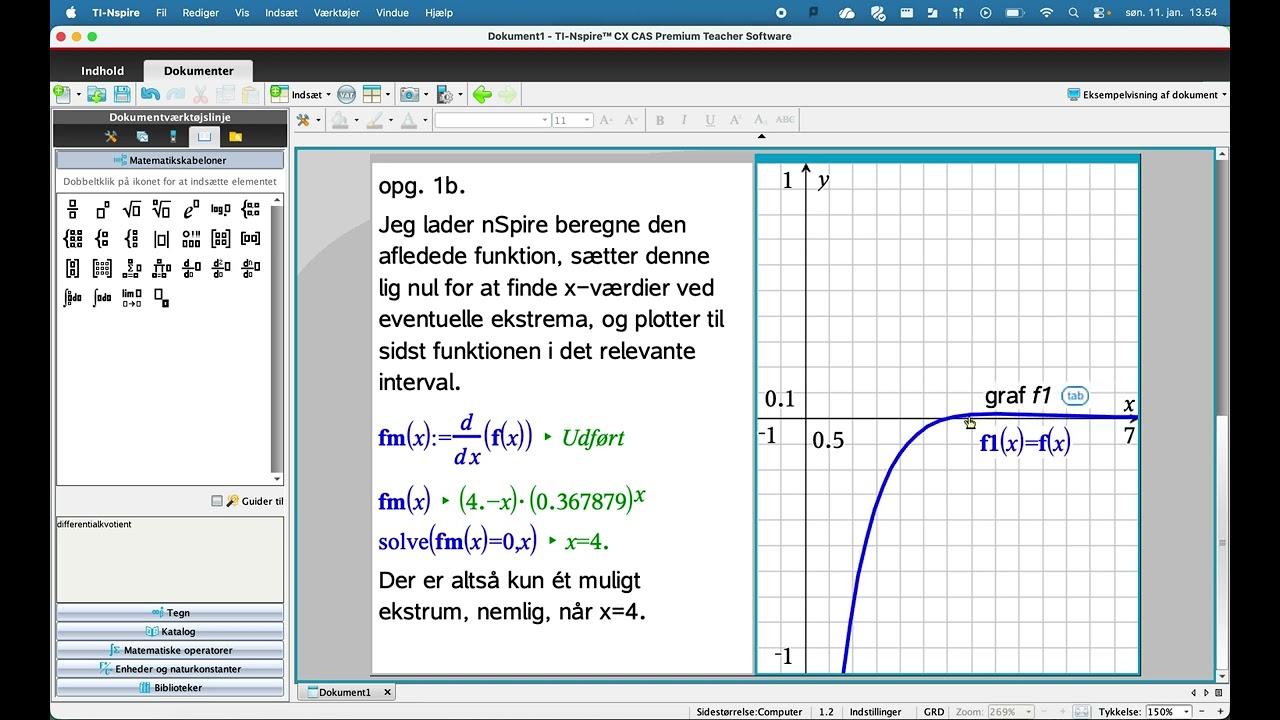The image size is (1280, 720).
Task: Expand Enheder og naturkonstanter section
Action: tap(170, 669)
